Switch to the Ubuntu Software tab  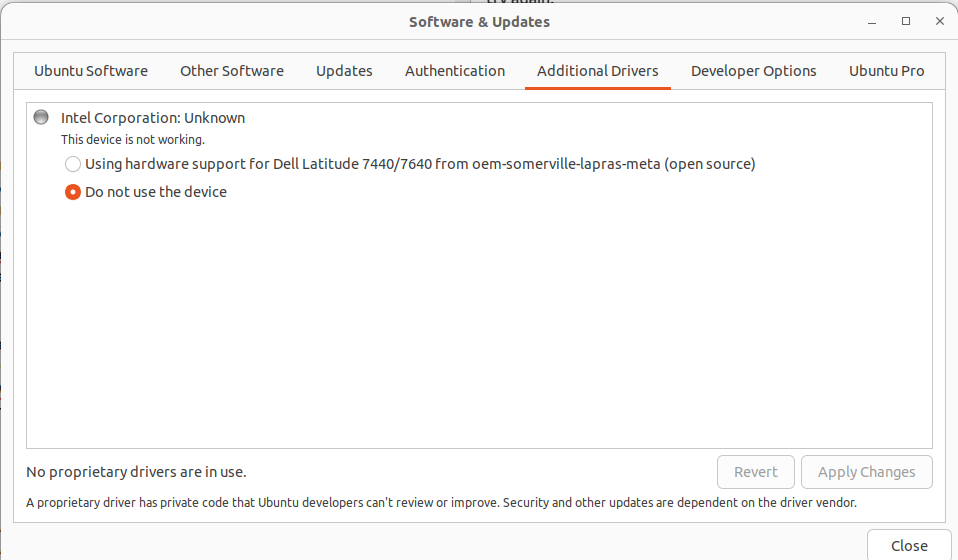91,71
